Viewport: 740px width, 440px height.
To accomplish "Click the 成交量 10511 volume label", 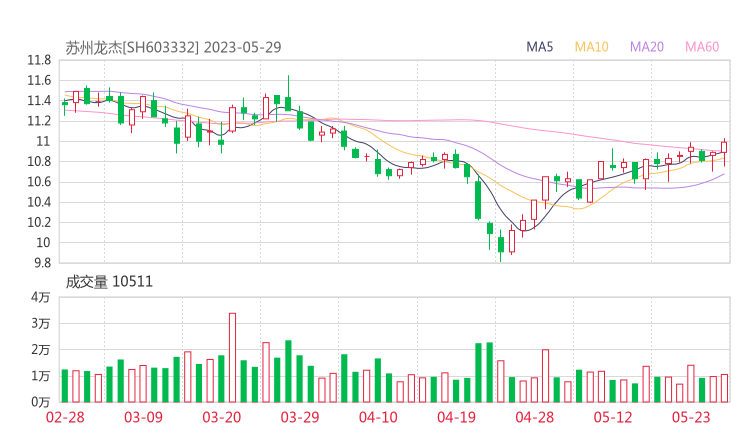I will (109, 282).
